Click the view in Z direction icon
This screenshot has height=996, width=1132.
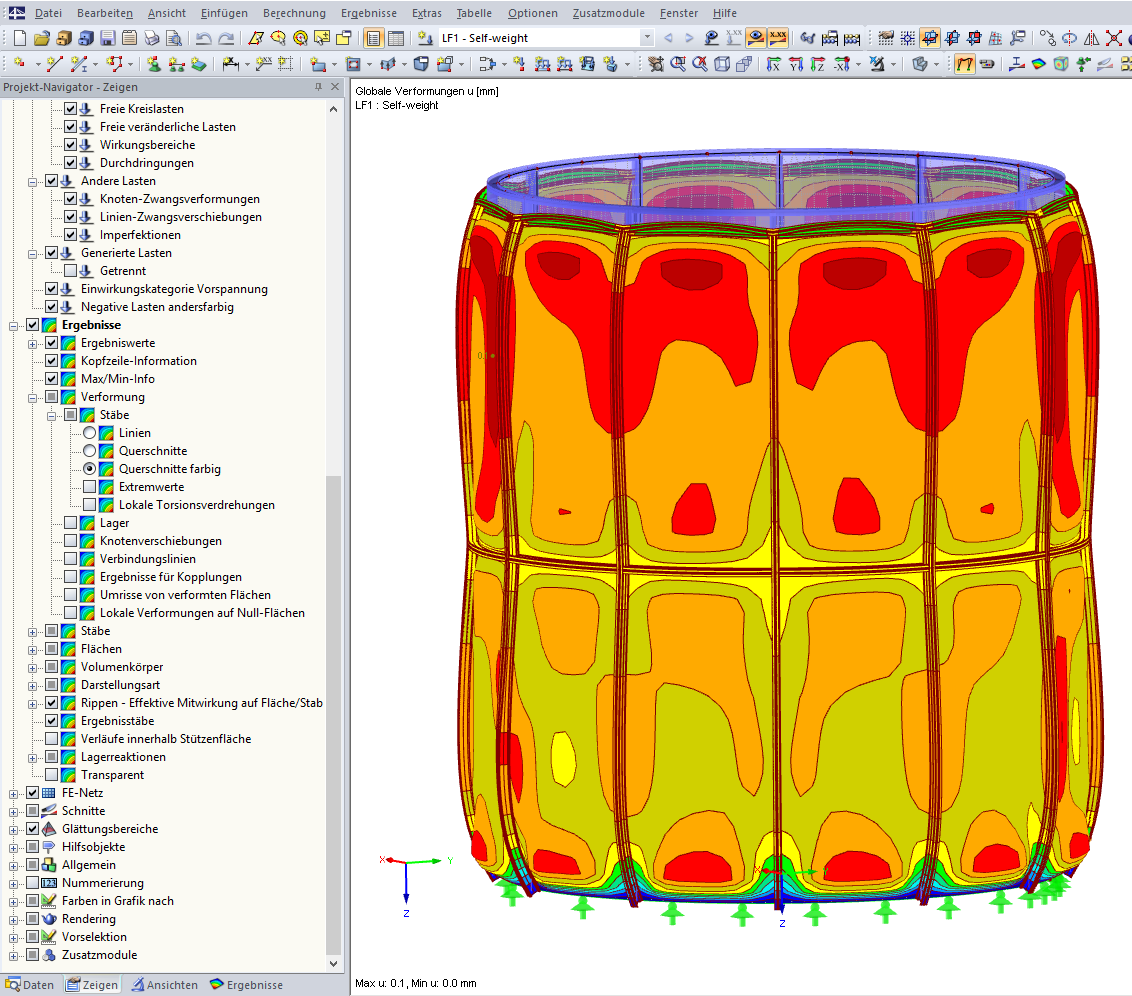[817, 64]
